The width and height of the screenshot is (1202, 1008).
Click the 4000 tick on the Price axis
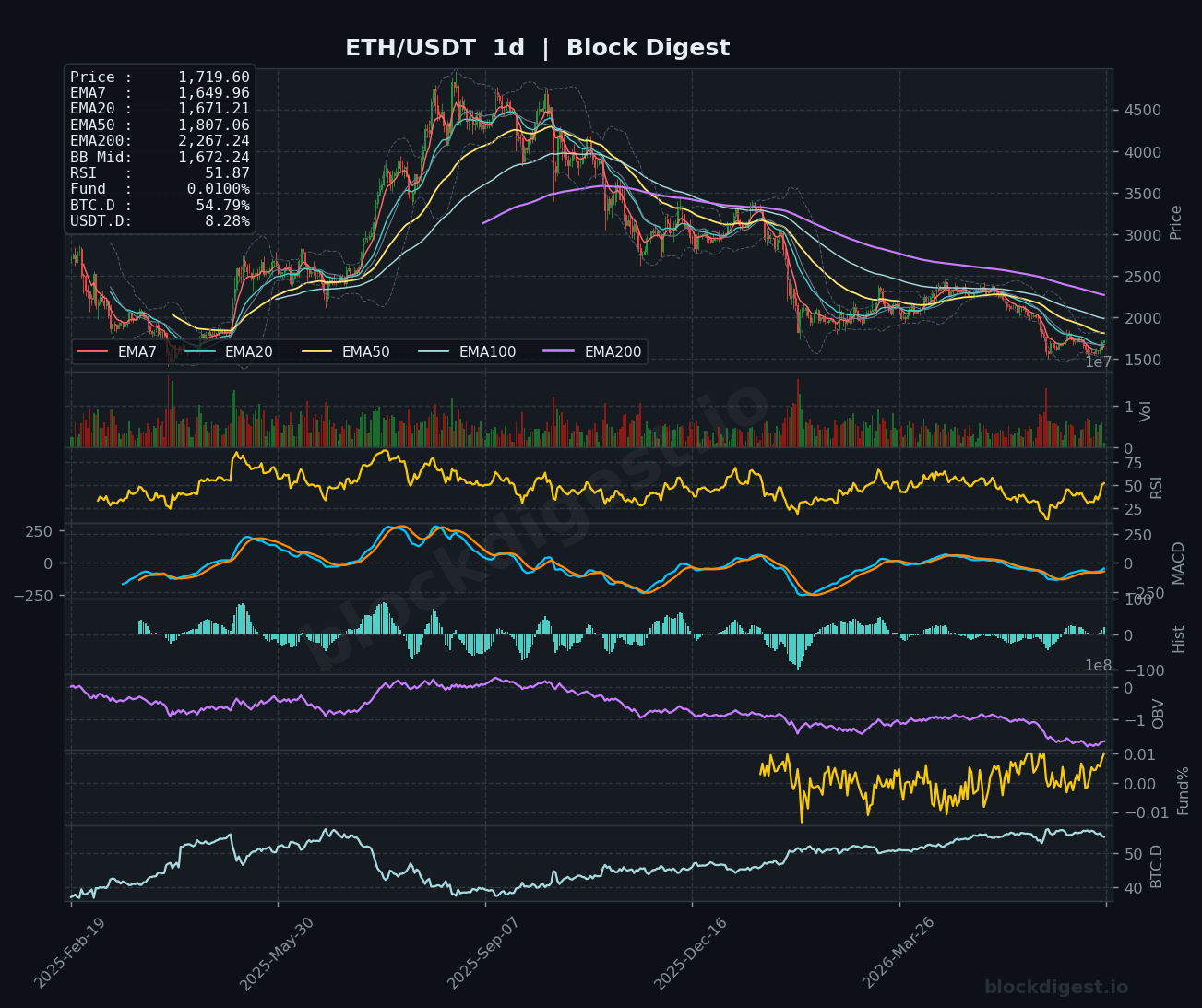(1143, 152)
